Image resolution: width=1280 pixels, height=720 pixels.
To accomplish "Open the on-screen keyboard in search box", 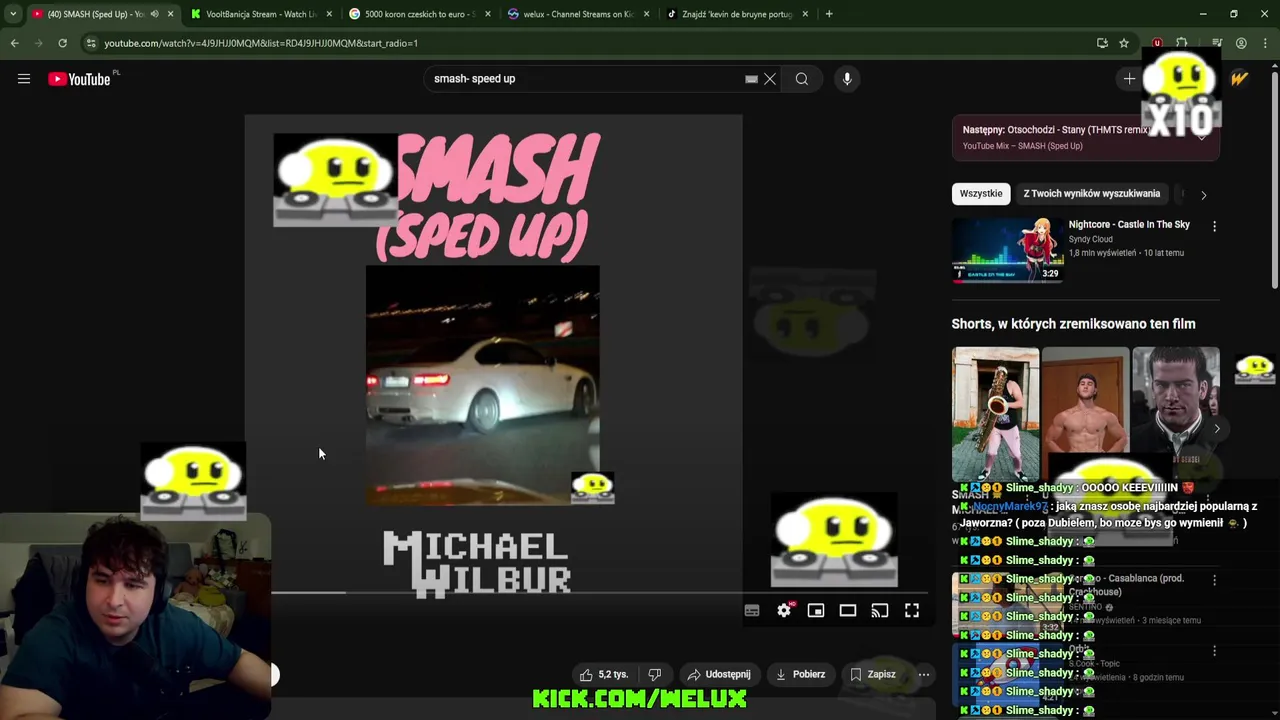I will (751, 79).
